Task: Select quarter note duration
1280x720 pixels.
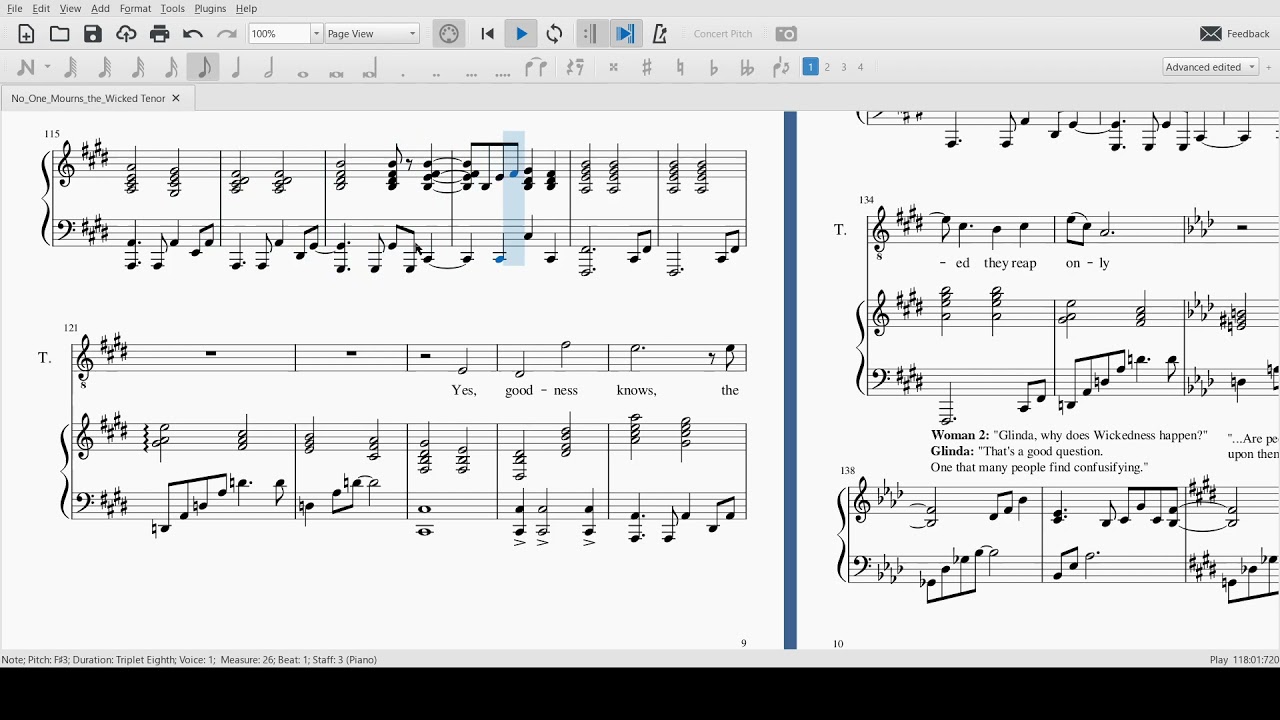Action: click(x=237, y=67)
